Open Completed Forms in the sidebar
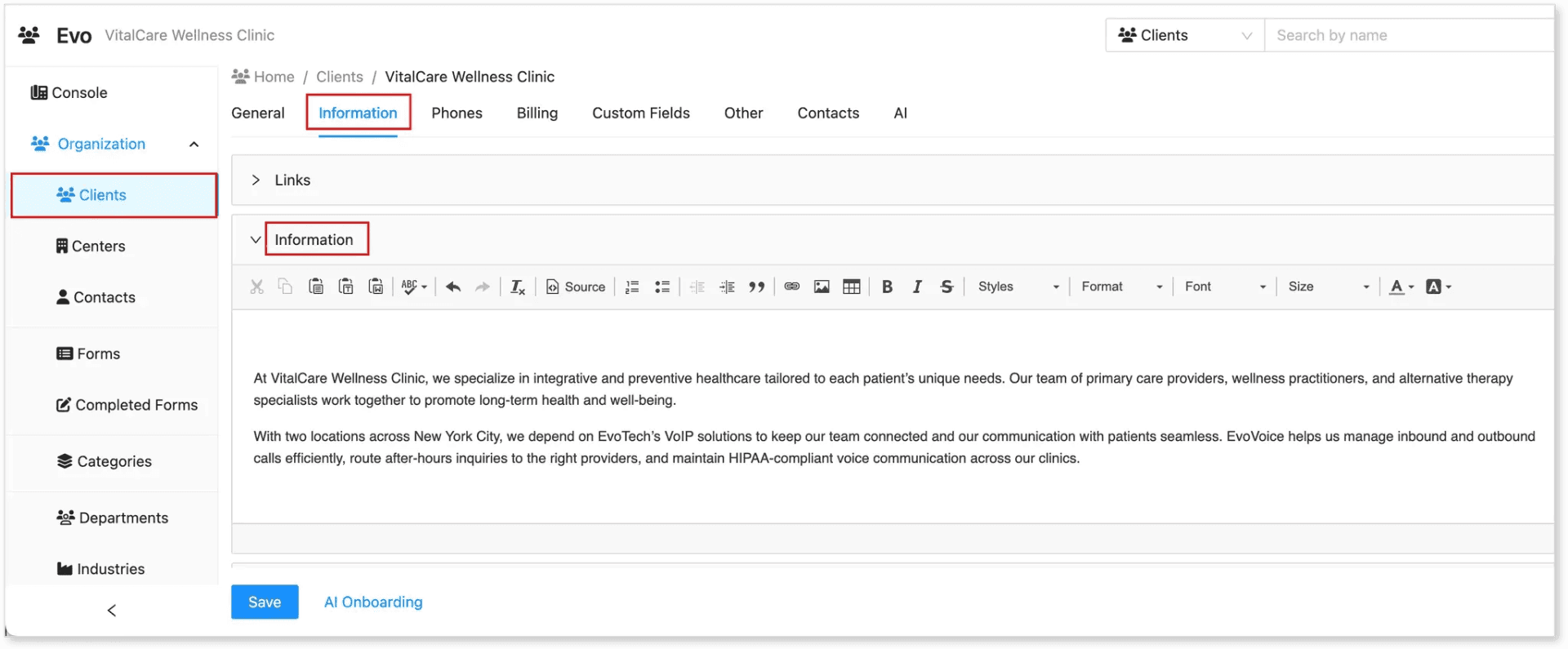Image resolution: width=1568 pixels, height=649 pixels. coord(127,405)
